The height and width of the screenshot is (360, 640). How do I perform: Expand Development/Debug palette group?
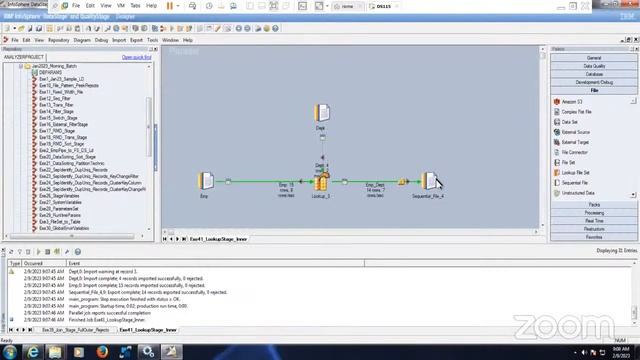pyautogui.click(x=594, y=82)
